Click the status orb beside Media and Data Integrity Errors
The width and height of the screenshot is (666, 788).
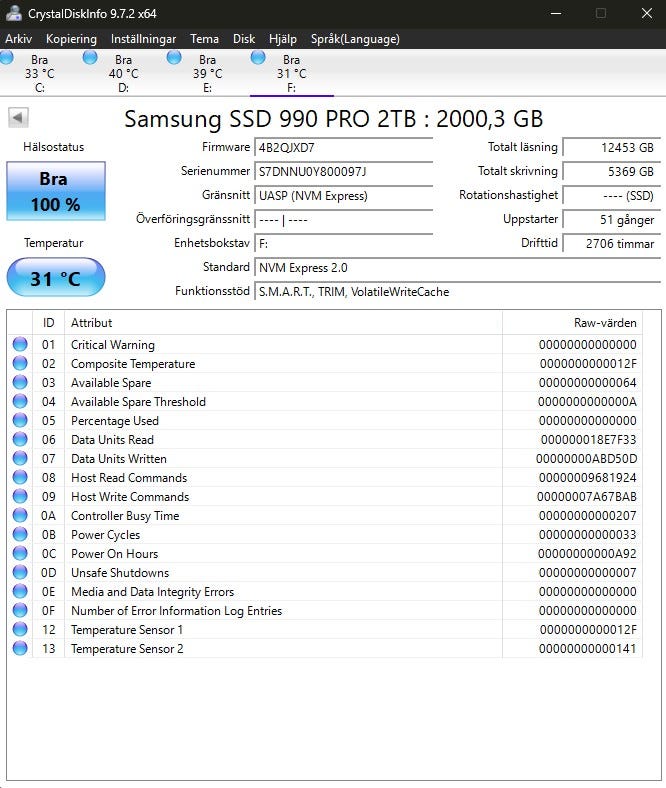pos(20,592)
